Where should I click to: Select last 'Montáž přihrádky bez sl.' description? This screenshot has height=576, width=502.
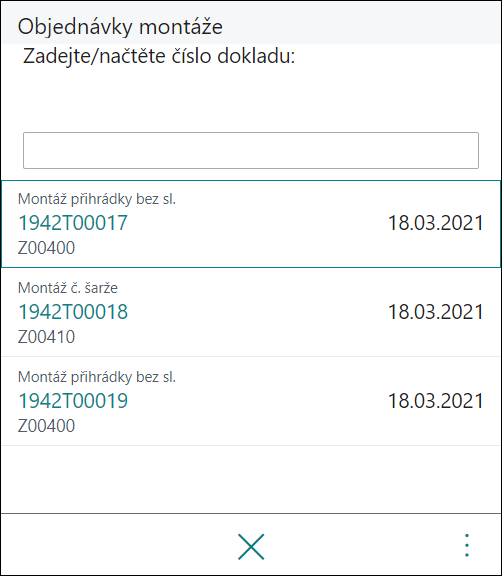click(97, 377)
